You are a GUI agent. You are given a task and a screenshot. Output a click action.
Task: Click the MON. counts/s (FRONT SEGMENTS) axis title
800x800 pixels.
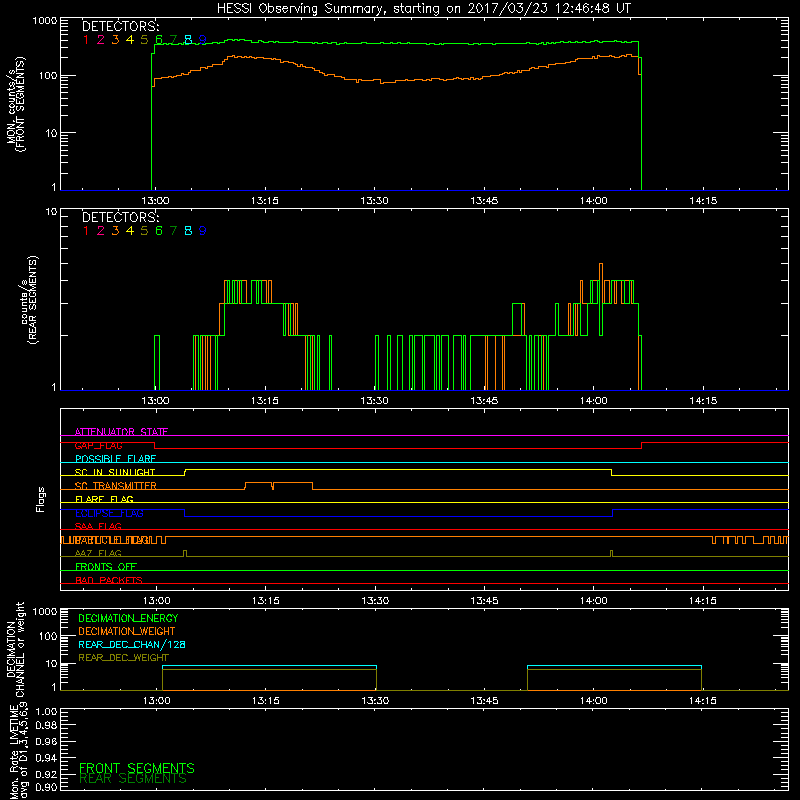pos(15,104)
